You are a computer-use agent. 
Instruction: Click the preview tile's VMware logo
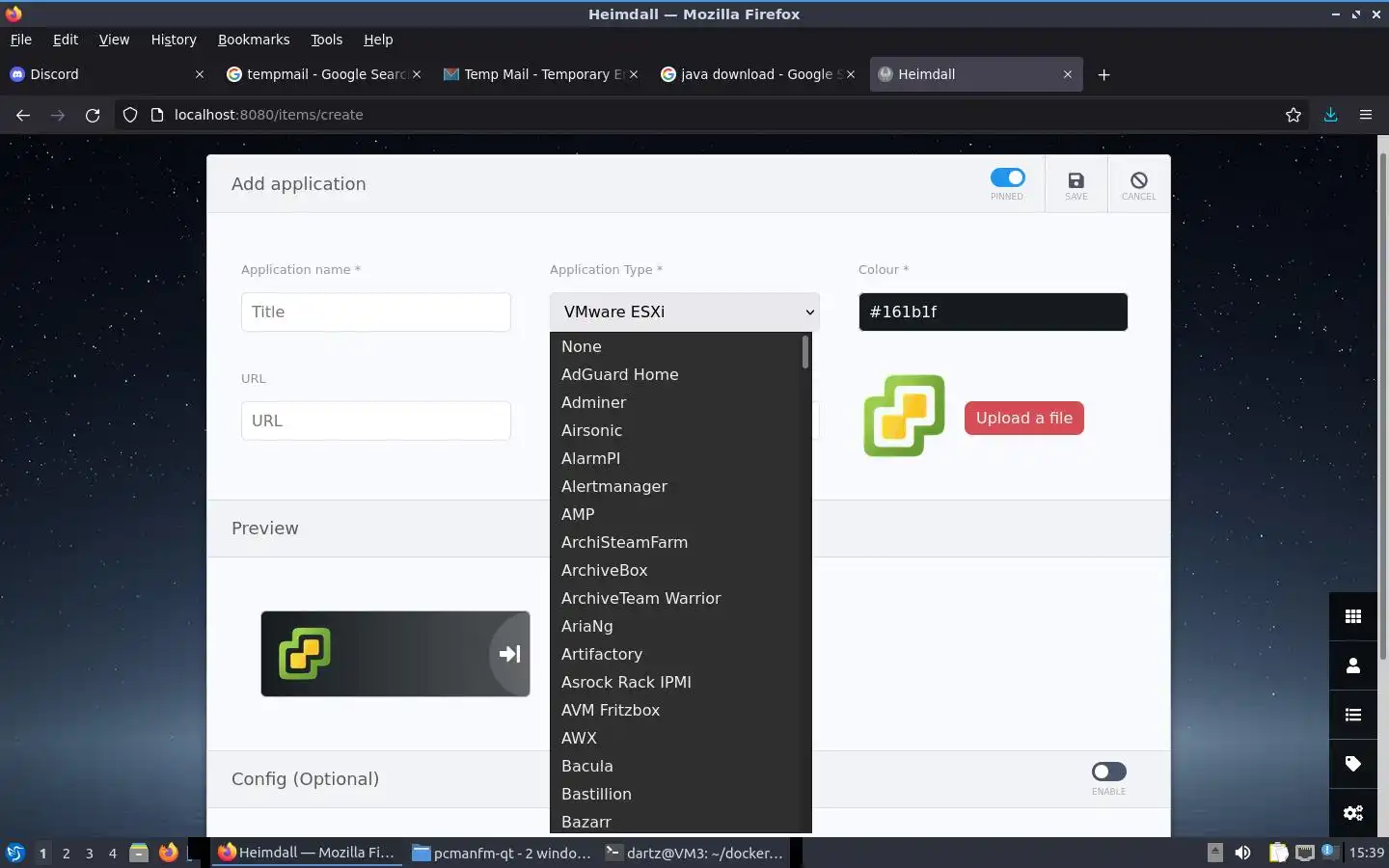[x=305, y=653]
